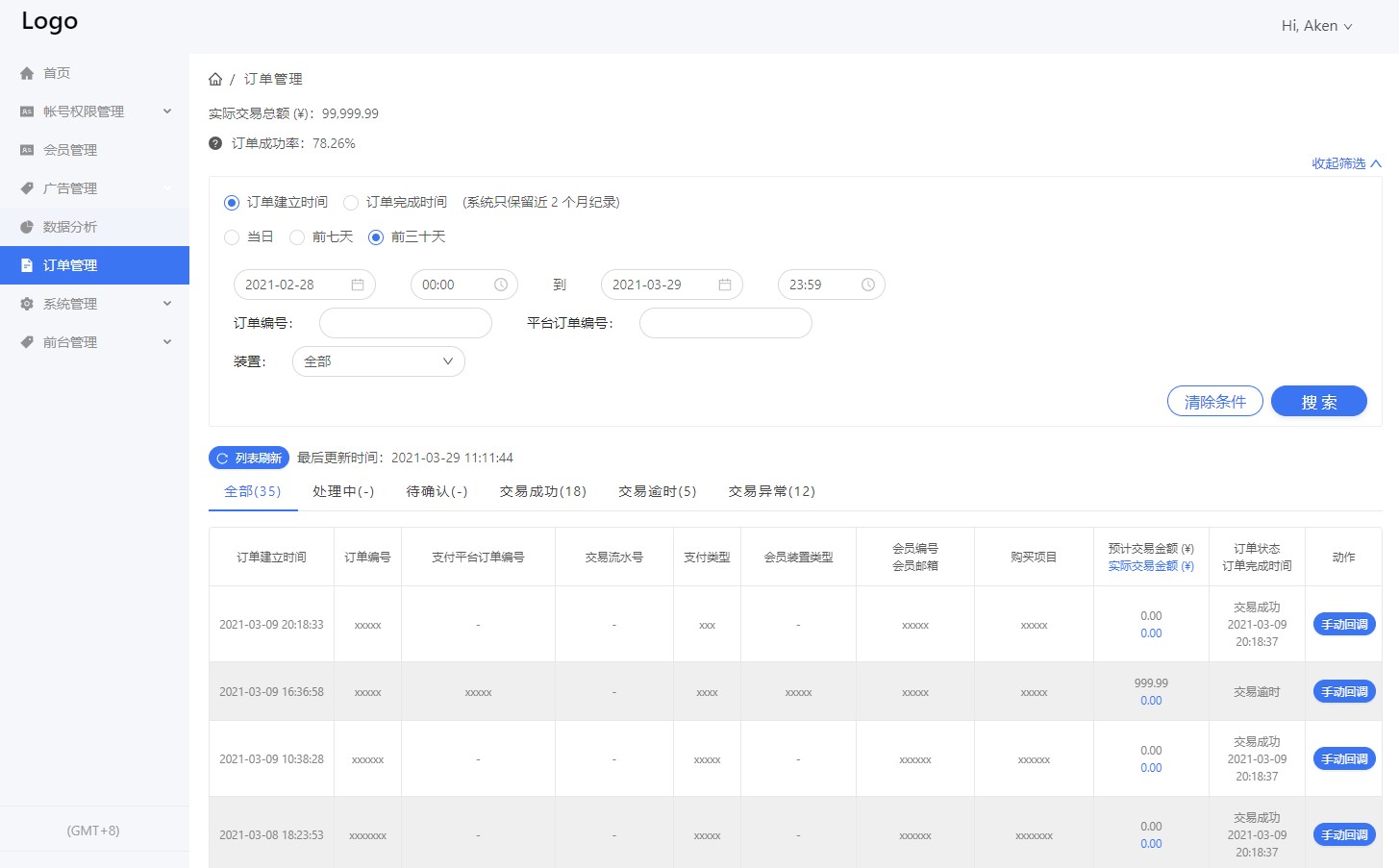Click the 搜索 search button

click(x=1319, y=402)
